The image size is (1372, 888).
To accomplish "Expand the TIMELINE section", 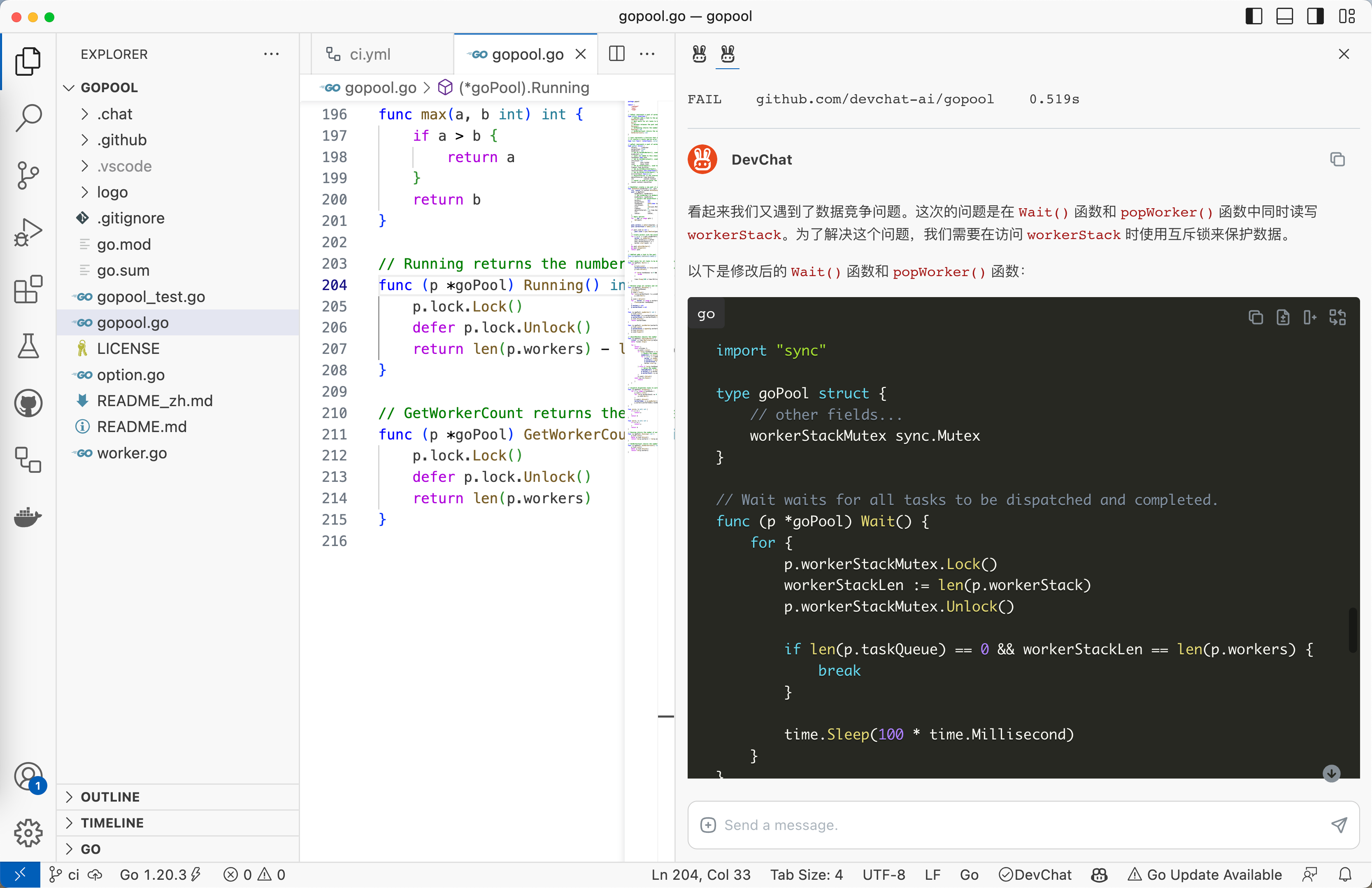I will [x=112, y=822].
